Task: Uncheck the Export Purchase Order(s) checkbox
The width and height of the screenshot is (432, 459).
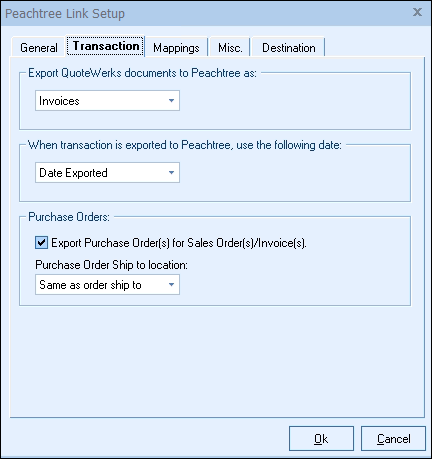Action: (41, 242)
